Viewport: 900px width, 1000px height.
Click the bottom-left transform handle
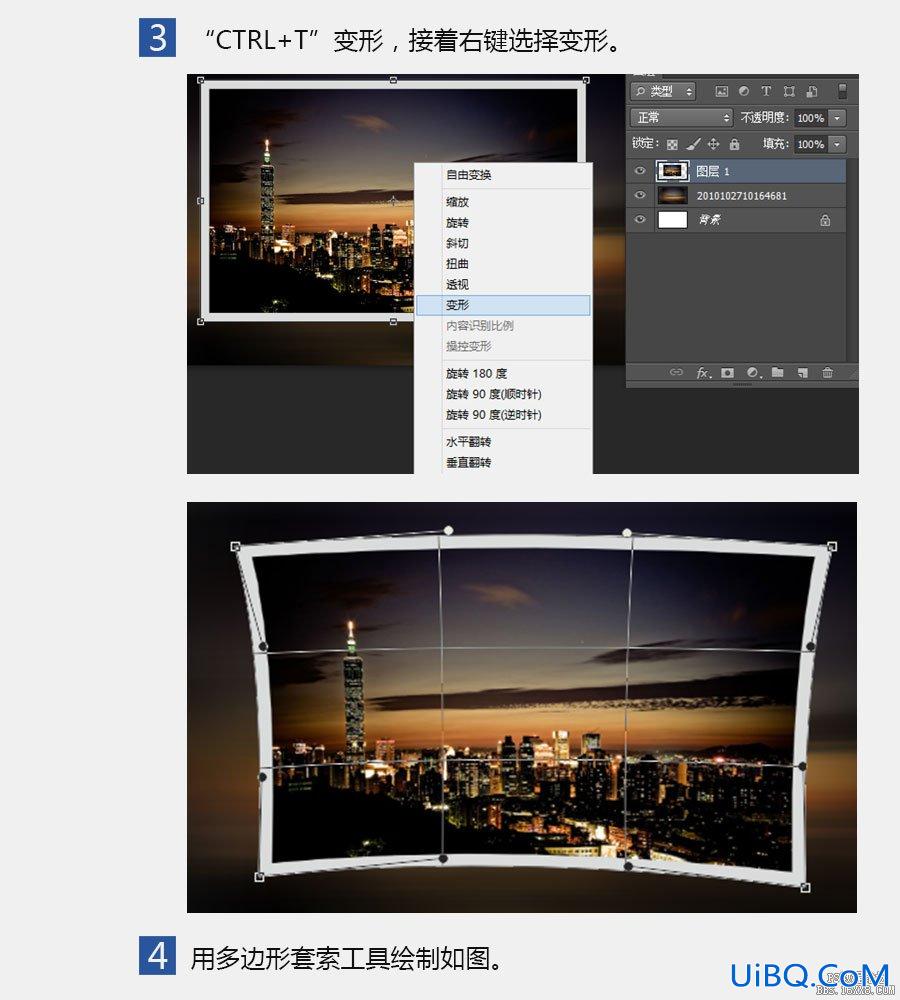click(x=201, y=321)
